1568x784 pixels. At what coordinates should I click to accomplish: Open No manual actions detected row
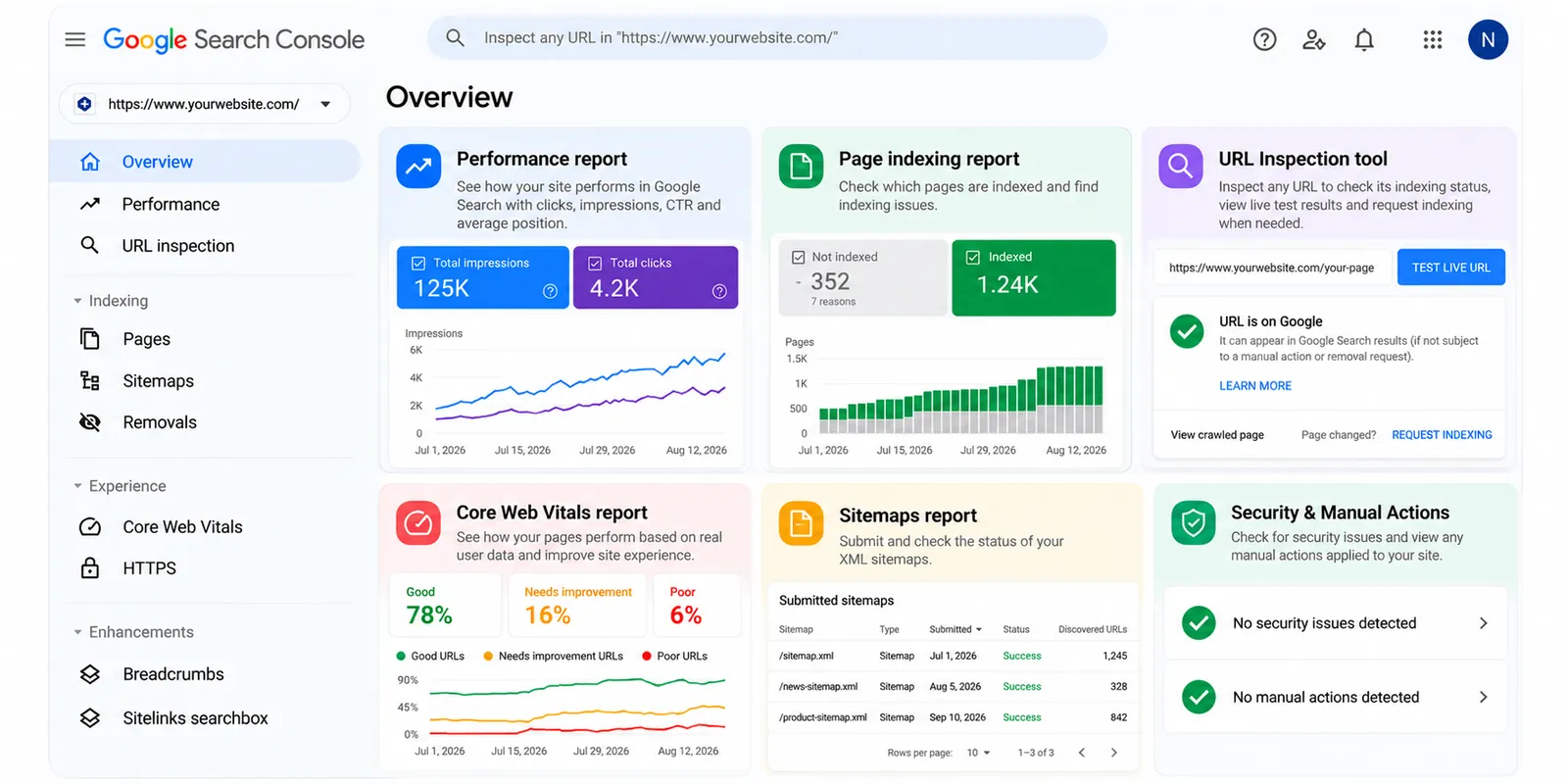coord(1335,697)
